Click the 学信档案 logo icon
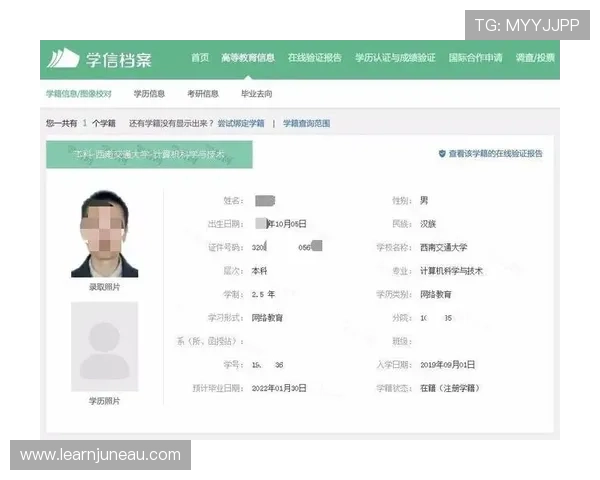Viewport: 600px width, 480px height. (63, 59)
